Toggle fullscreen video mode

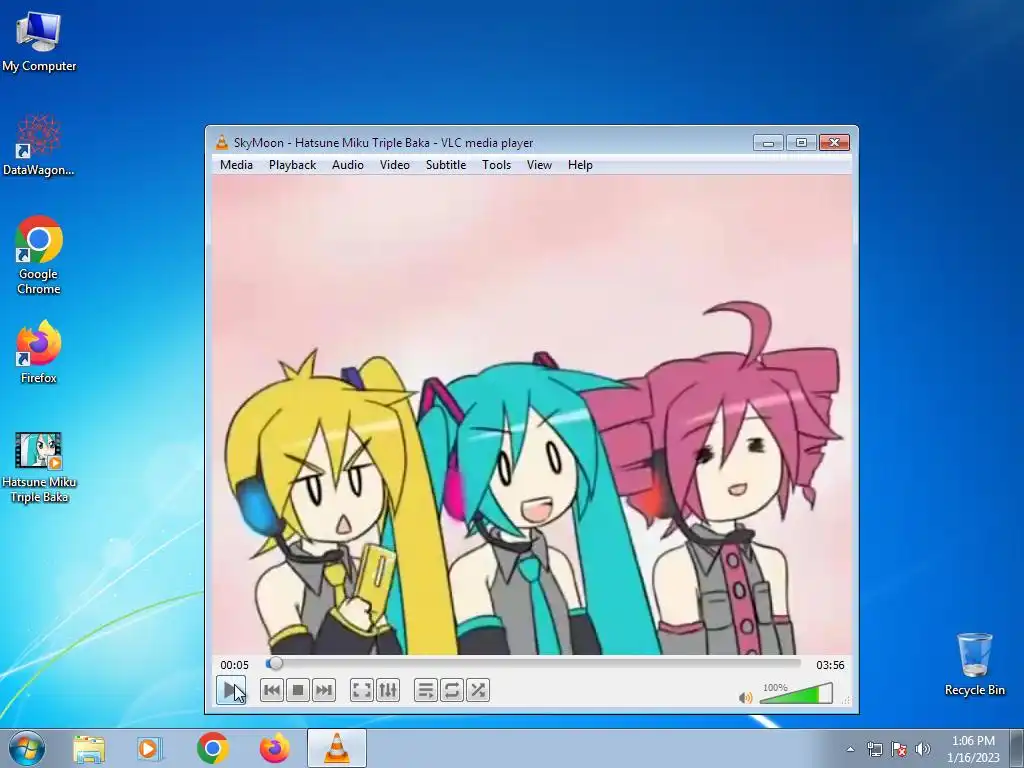[362, 690]
